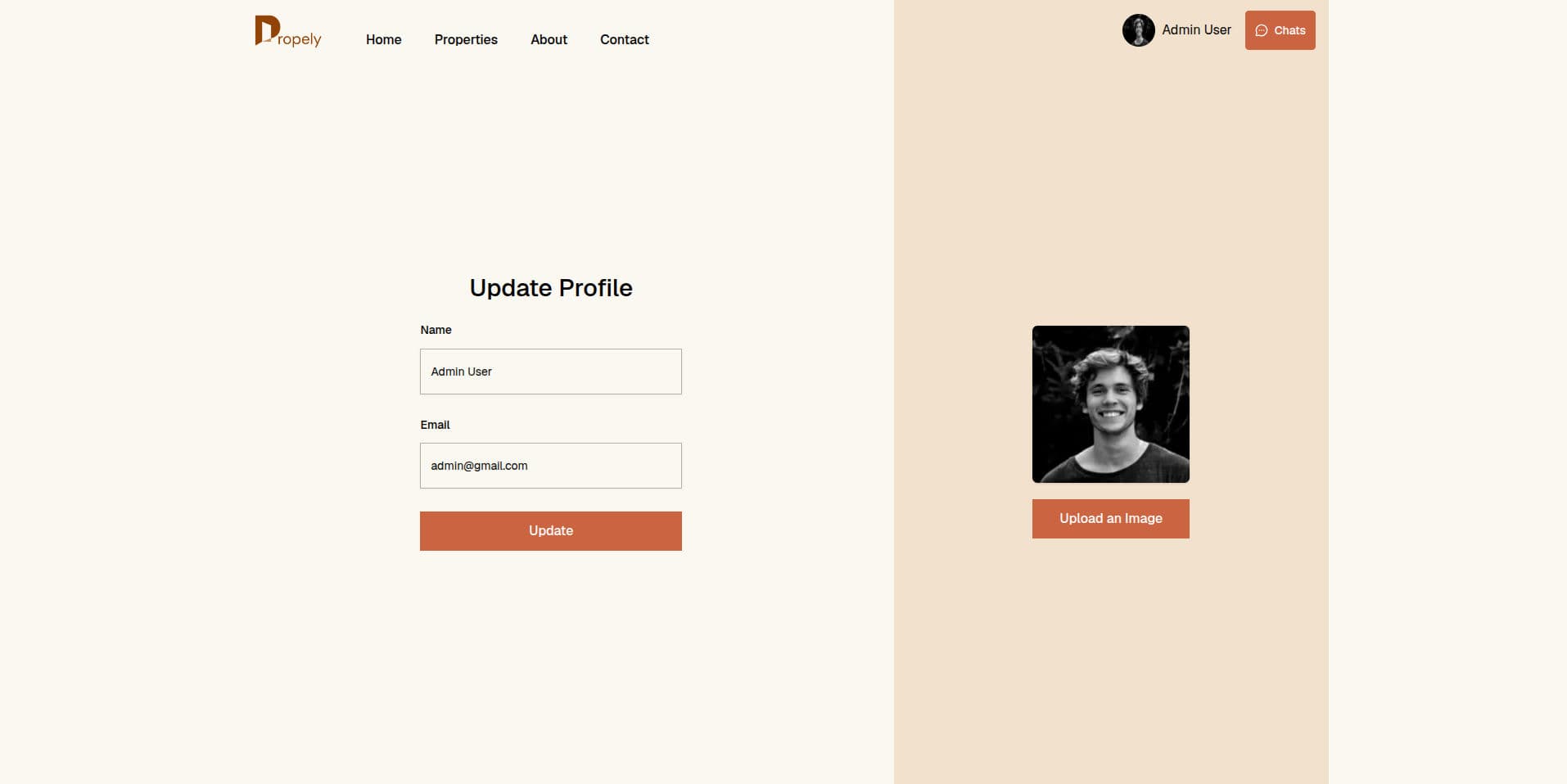This screenshot has height=784, width=1567.
Task: Click the Propely 'P' logo mark
Action: tap(266, 30)
